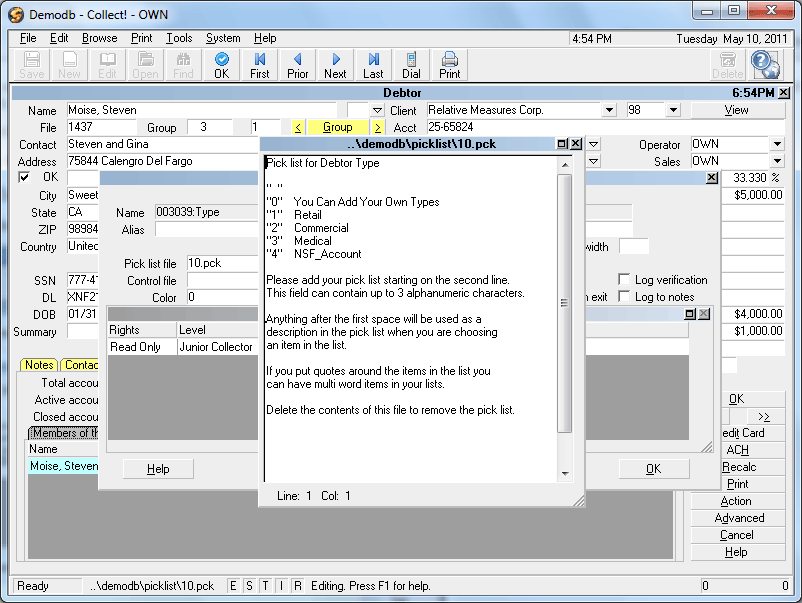Click the Control file field
The image size is (802, 603).
pos(222,280)
